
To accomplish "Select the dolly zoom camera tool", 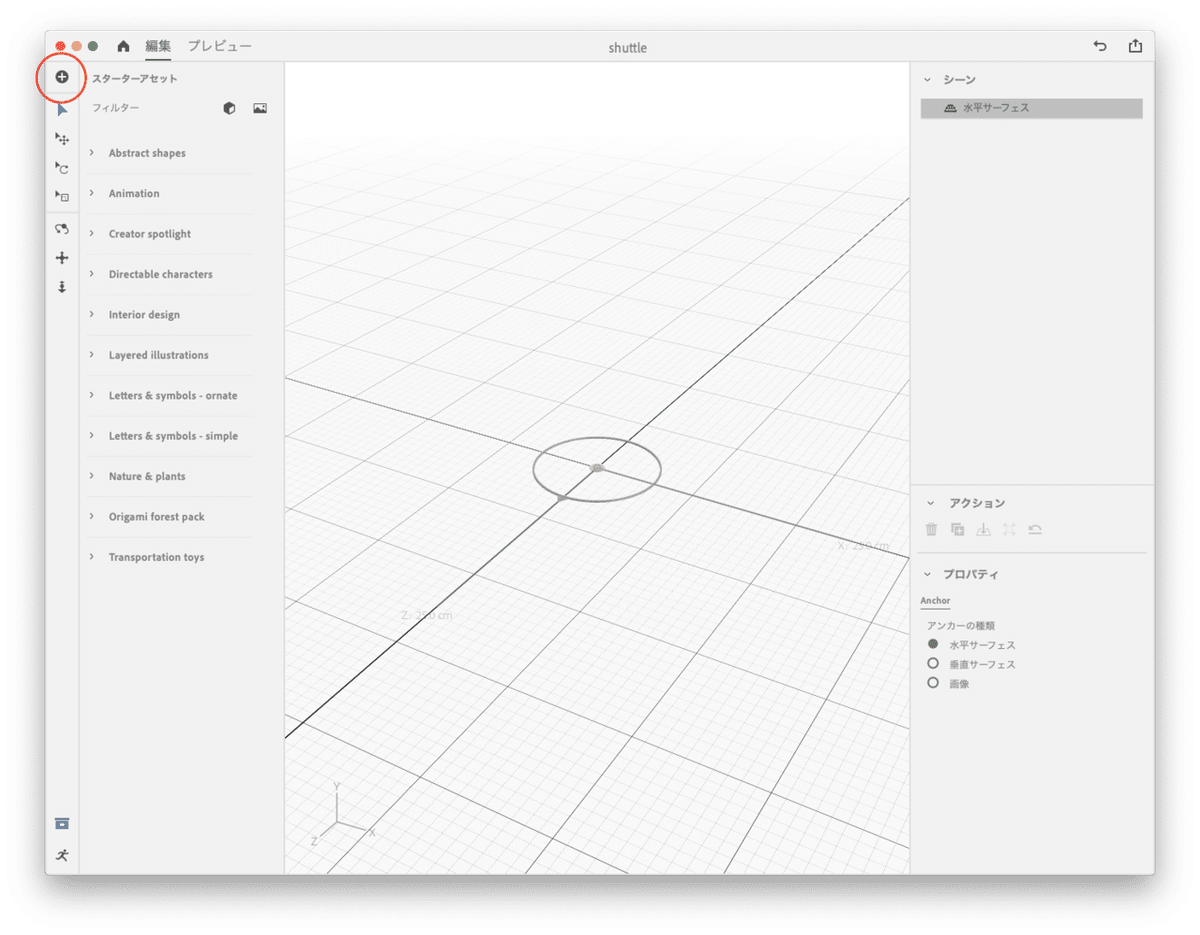I will (62, 287).
